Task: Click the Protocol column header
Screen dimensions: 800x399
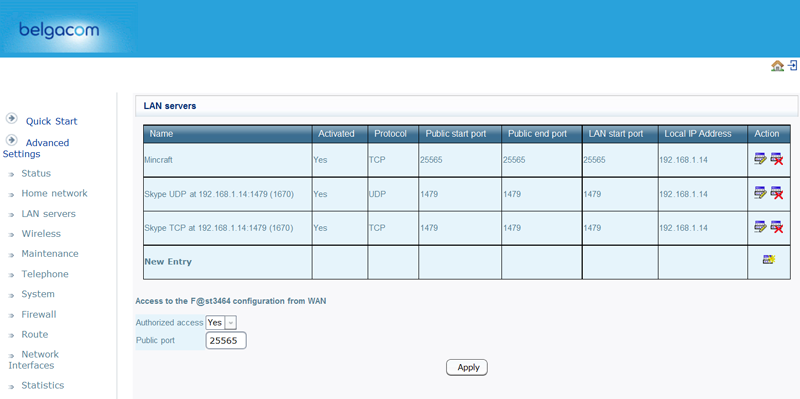Action: pos(393,134)
